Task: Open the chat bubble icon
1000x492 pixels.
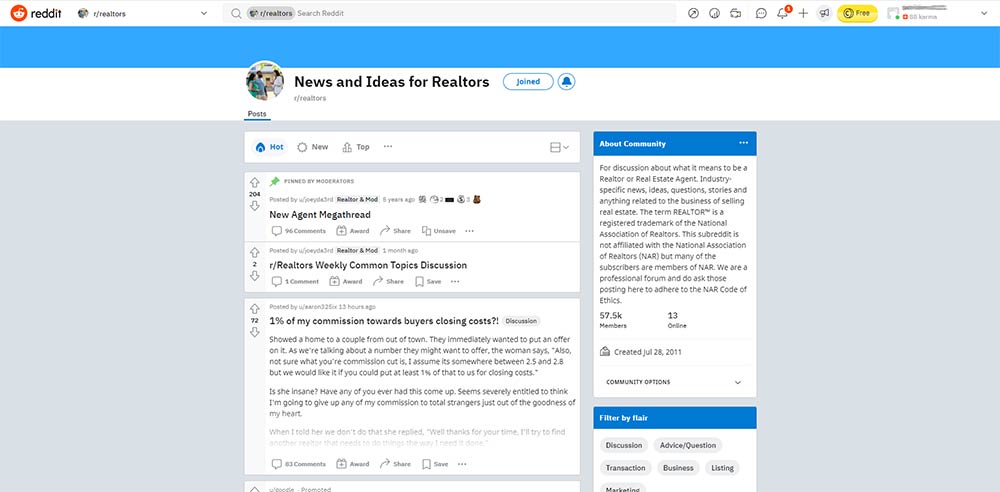Action: click(x=761, y=13)
